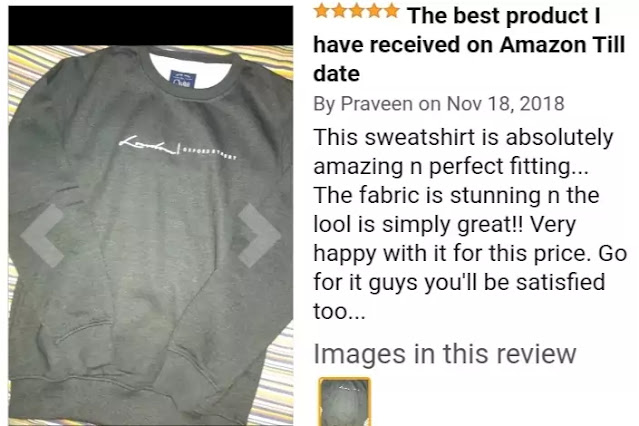Click the blue neck label inside the collar
The image size is (639, 426).
183,79
